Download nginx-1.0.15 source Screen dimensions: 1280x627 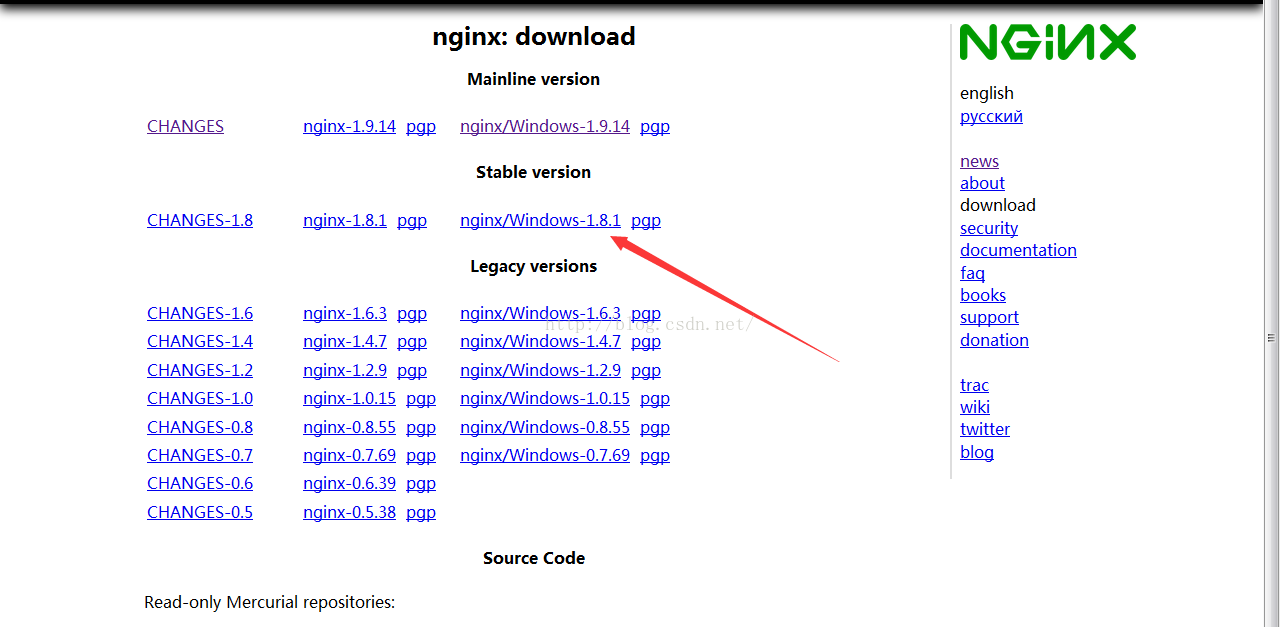click(349, 398)
